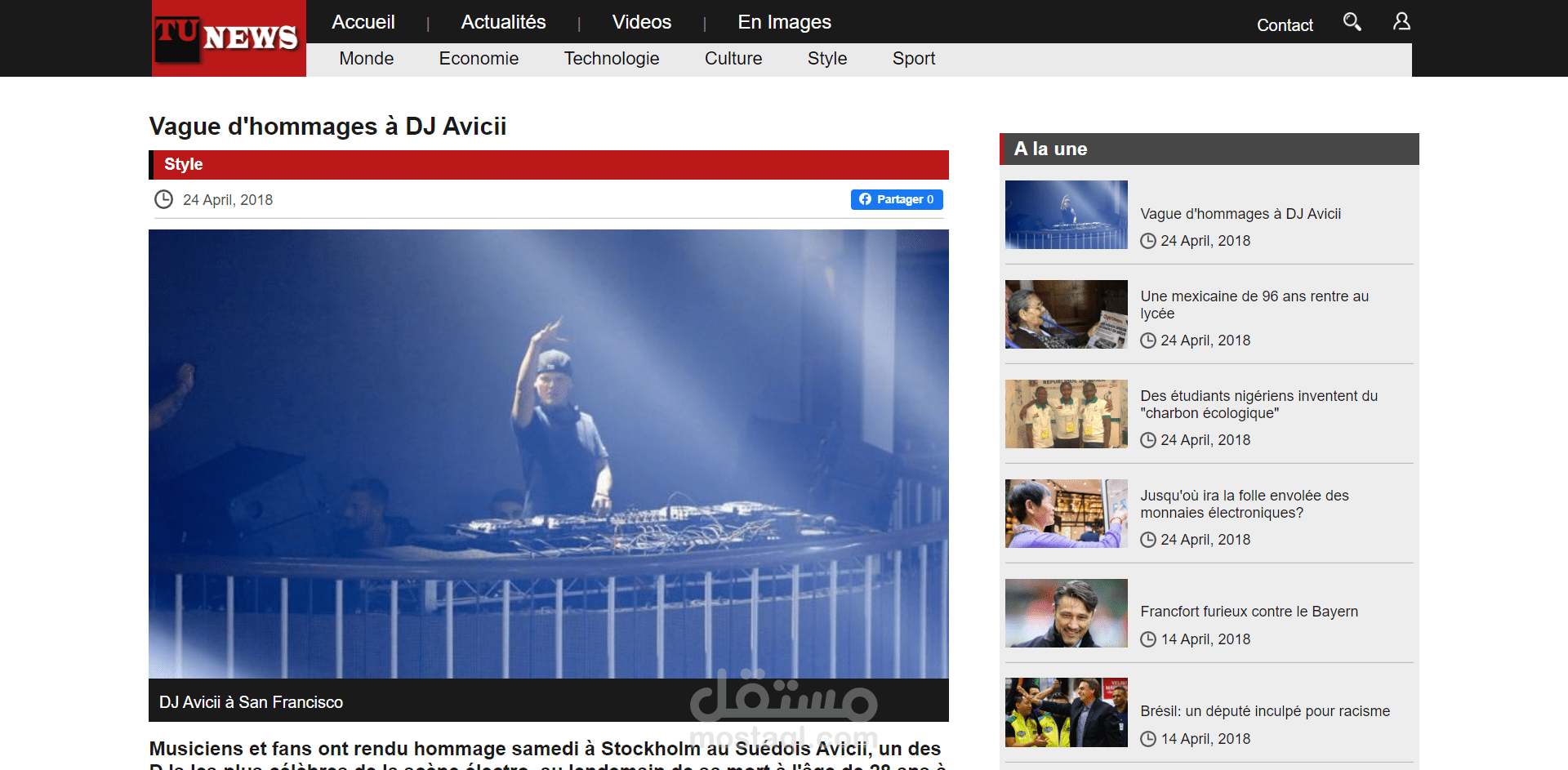Click the clock icon under Francfort furieux item

click(x=1148, y=639)
